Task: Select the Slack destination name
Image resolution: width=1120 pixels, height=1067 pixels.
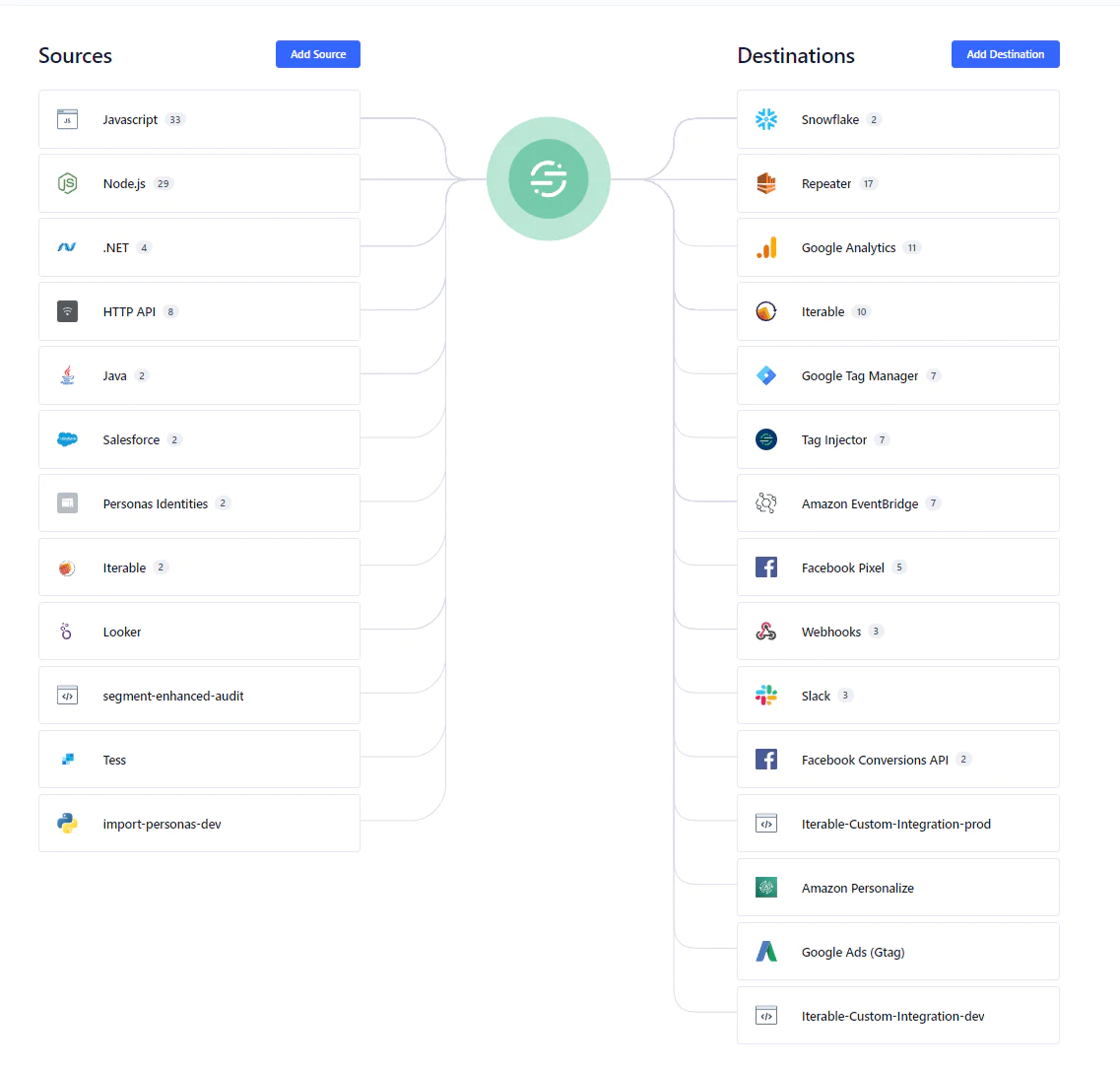Action: 816,696
